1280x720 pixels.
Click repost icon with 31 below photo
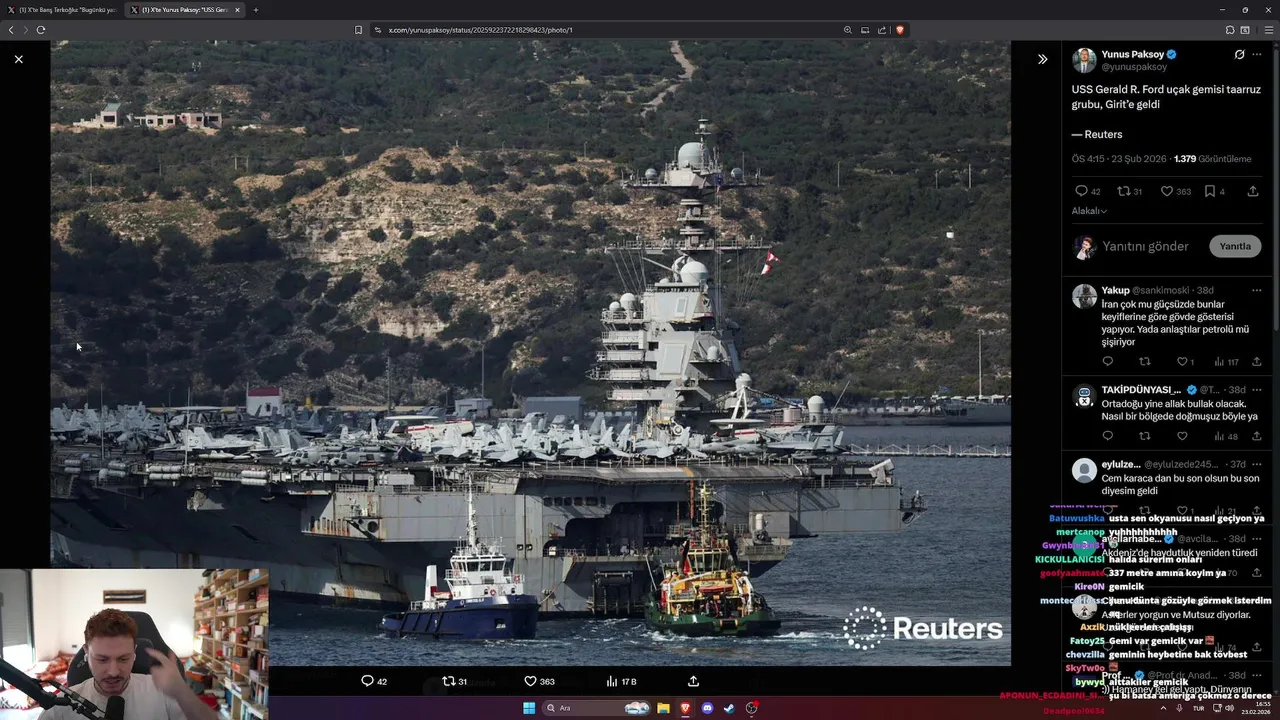(x=454, y=681)
